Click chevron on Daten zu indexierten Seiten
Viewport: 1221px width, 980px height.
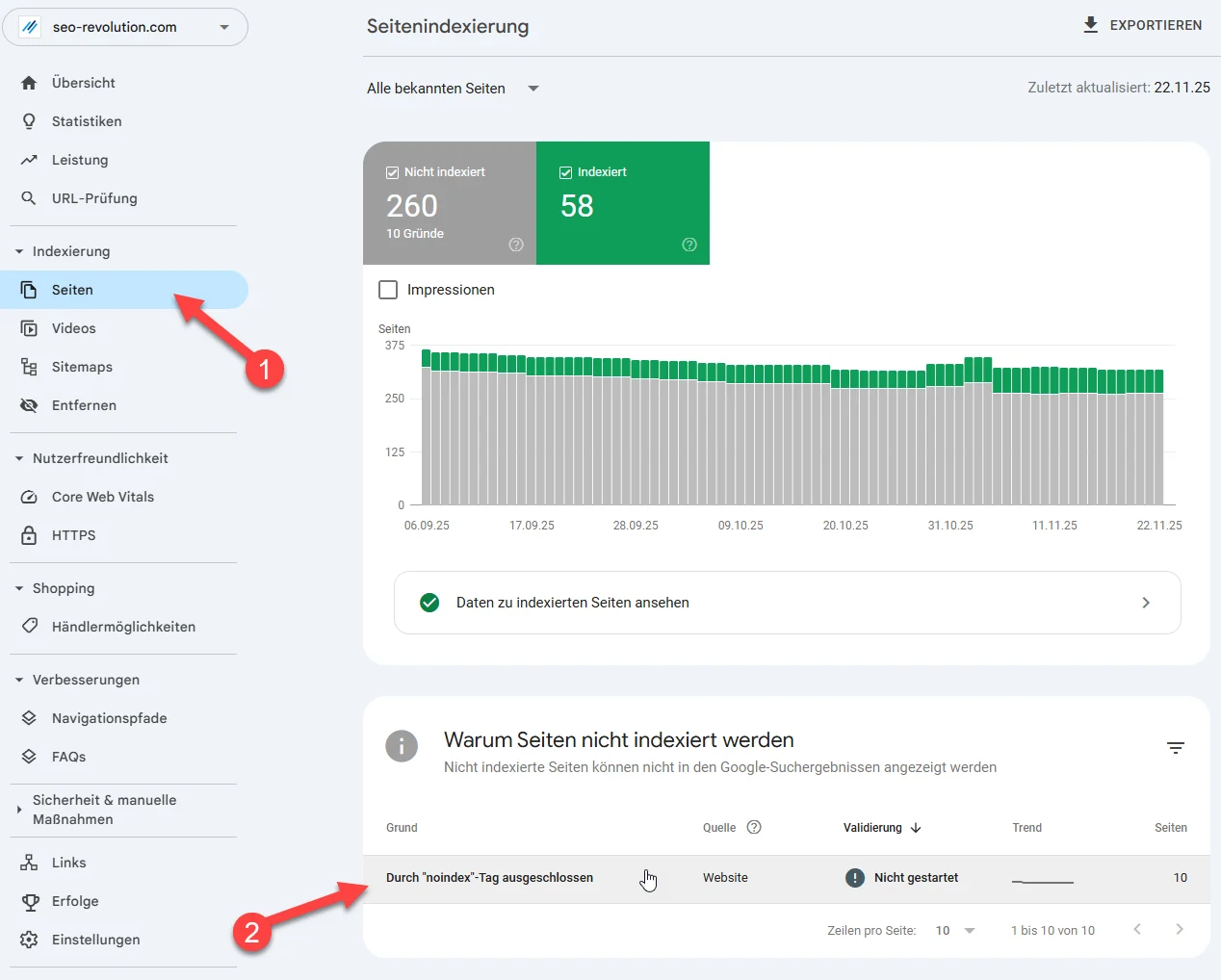tap(1146, 603)
